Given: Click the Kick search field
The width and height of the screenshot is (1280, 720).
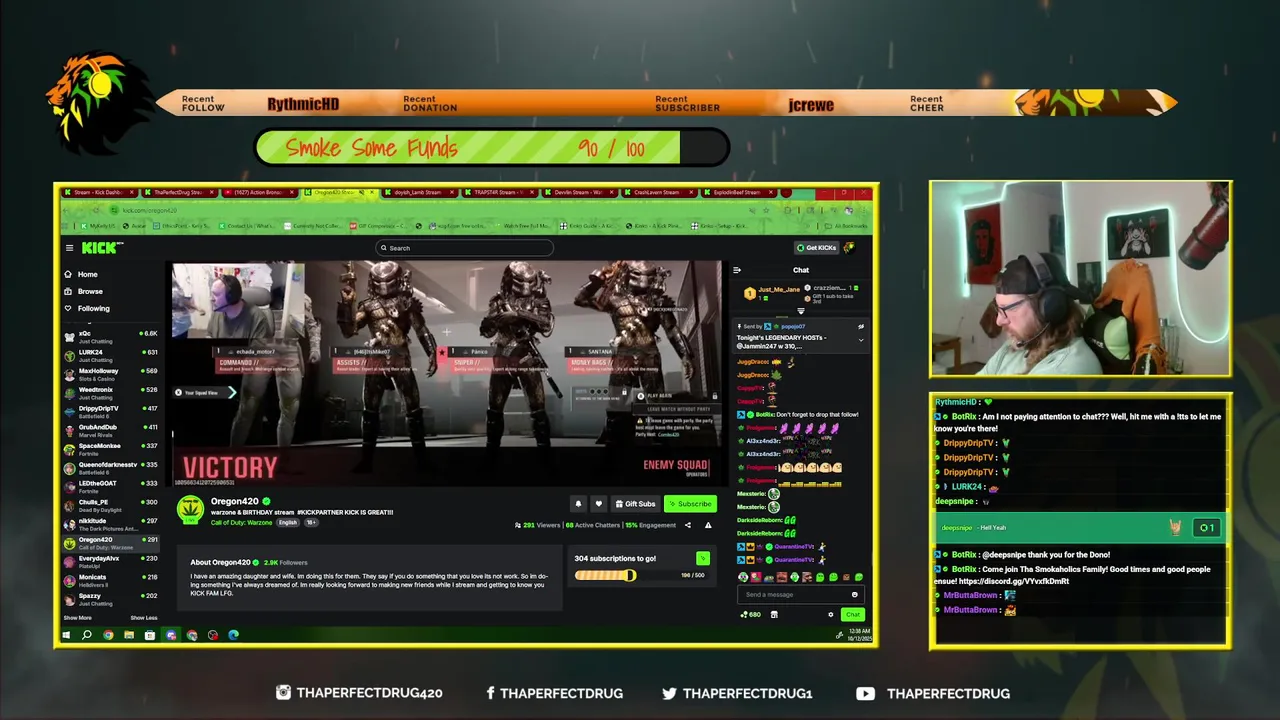Looking at the screenshot, I should point(464,248).
